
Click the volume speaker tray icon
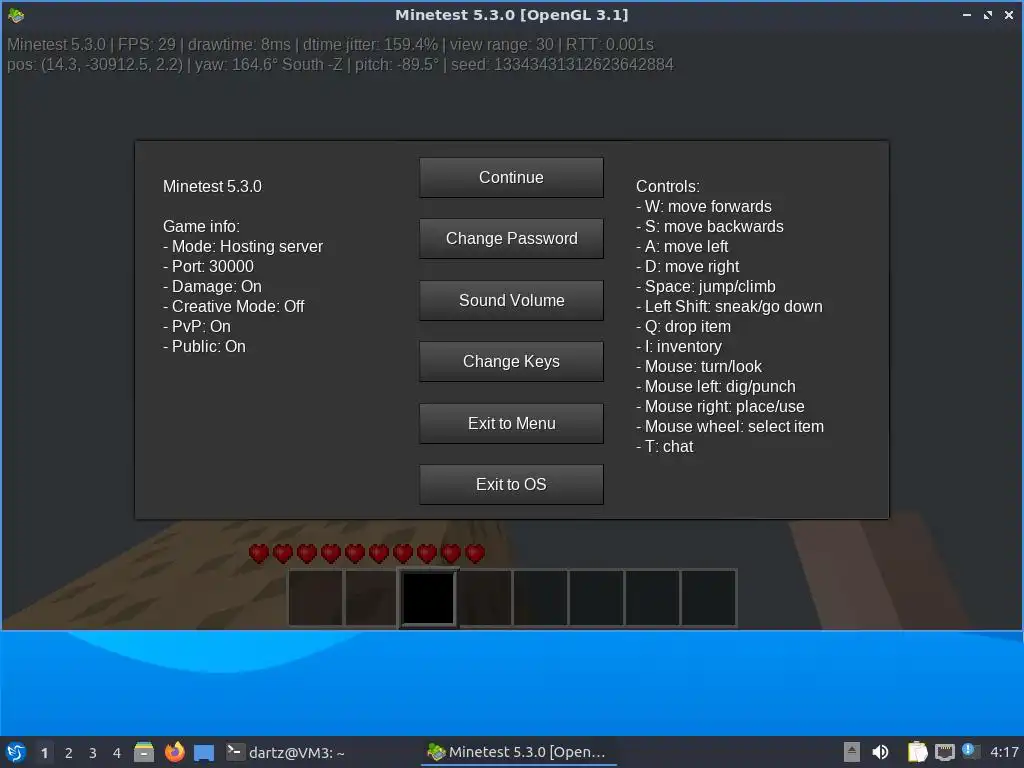tap(880, 752)
